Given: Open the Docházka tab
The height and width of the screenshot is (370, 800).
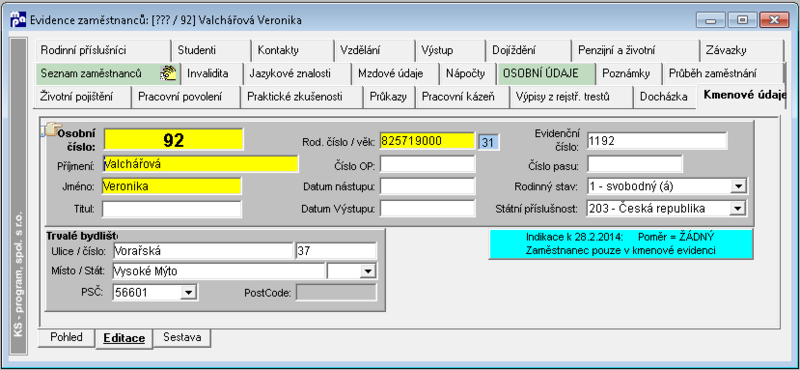Looking at the screenshot, I should (x=664, y=97).
